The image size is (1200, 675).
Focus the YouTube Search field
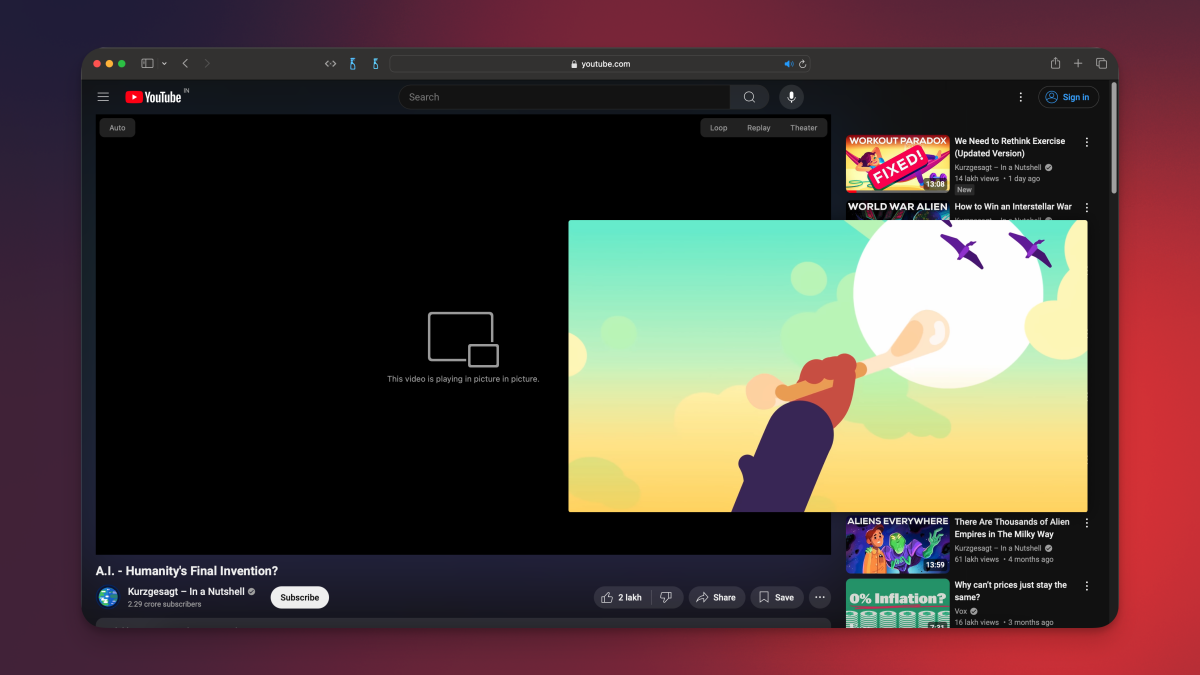pyautogui.click(x=565, y=97)
